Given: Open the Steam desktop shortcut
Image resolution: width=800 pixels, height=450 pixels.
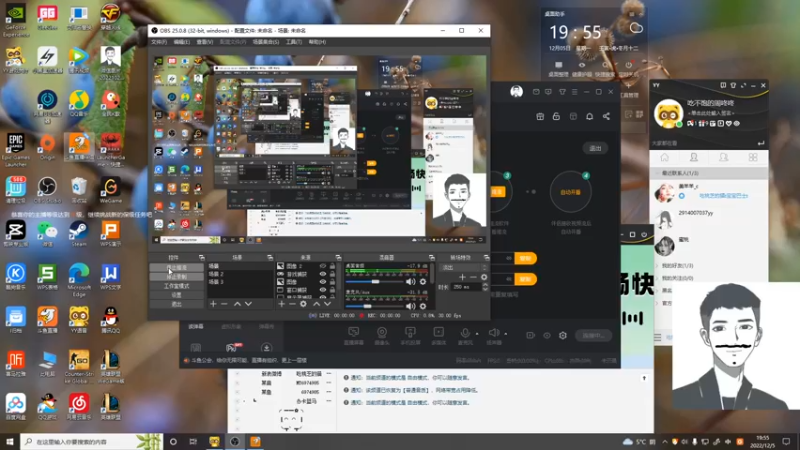Looking at the screenshot, I should click(79, 234).
